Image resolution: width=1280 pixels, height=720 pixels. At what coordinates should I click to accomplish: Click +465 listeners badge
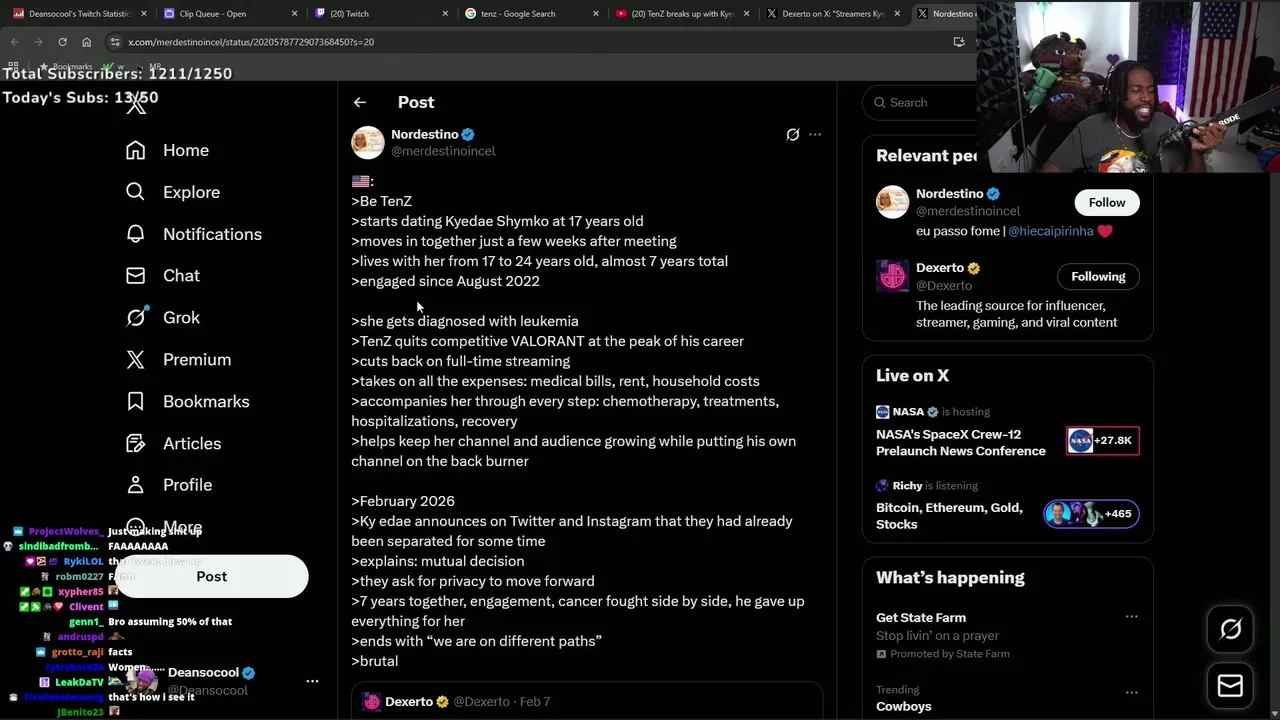click(x=1091, y=514)
